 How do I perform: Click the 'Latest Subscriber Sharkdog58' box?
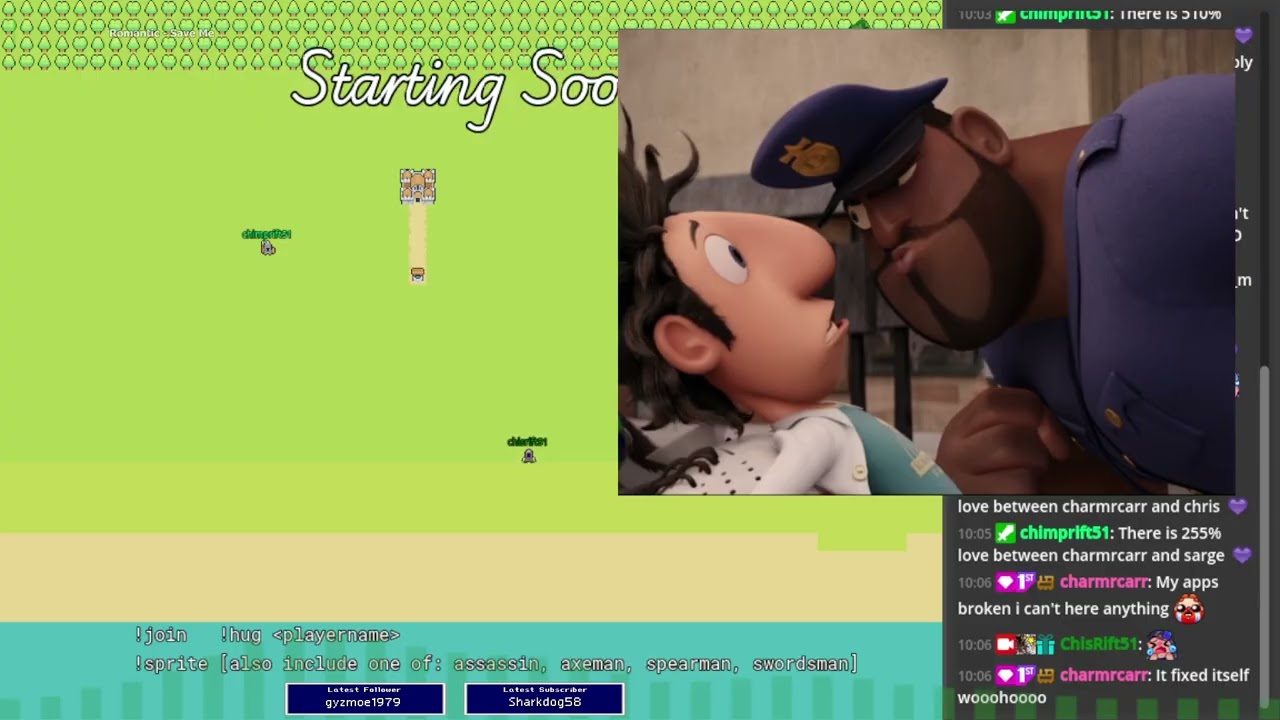pyautogui.click(x=544, y=698)
